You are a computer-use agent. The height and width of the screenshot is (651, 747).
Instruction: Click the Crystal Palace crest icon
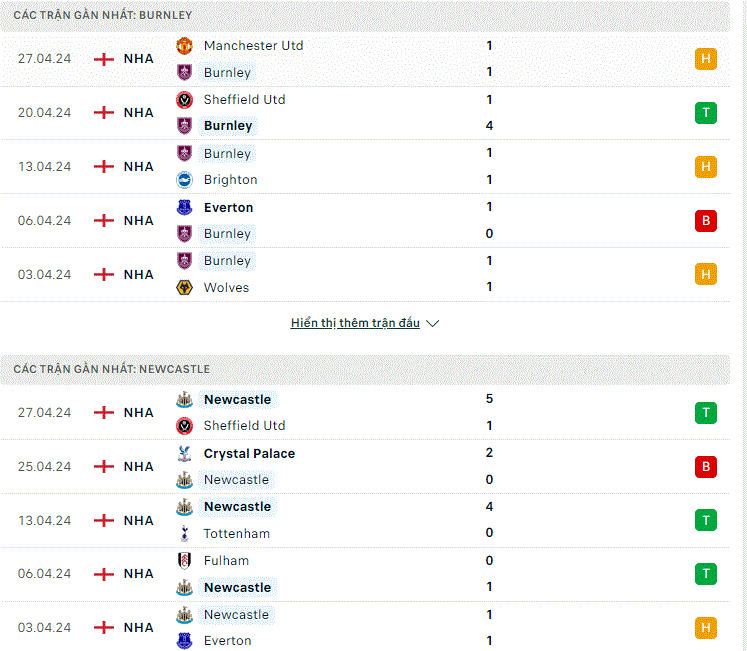184,453
